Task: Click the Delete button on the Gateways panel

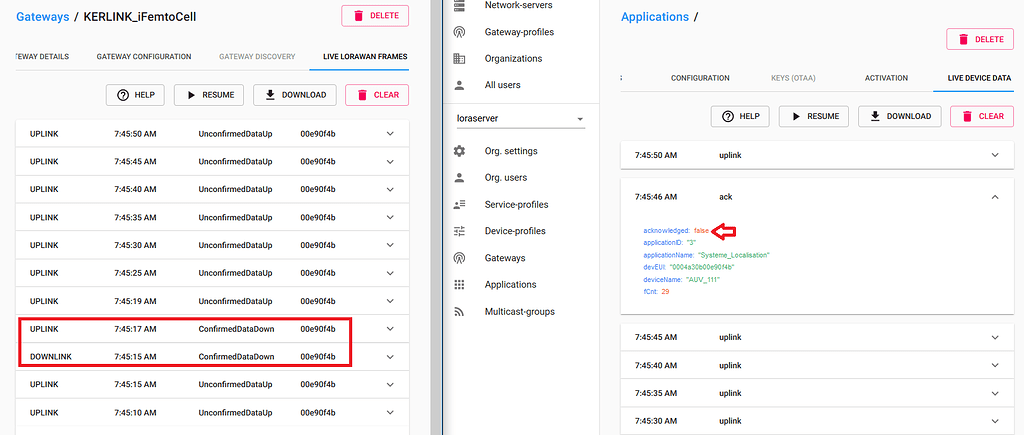Action: coord(375,16)
